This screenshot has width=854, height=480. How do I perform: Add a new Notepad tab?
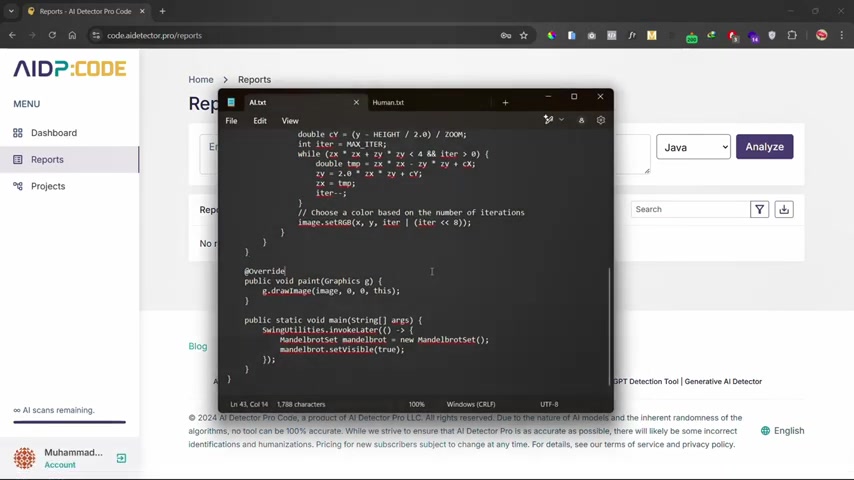505,102
